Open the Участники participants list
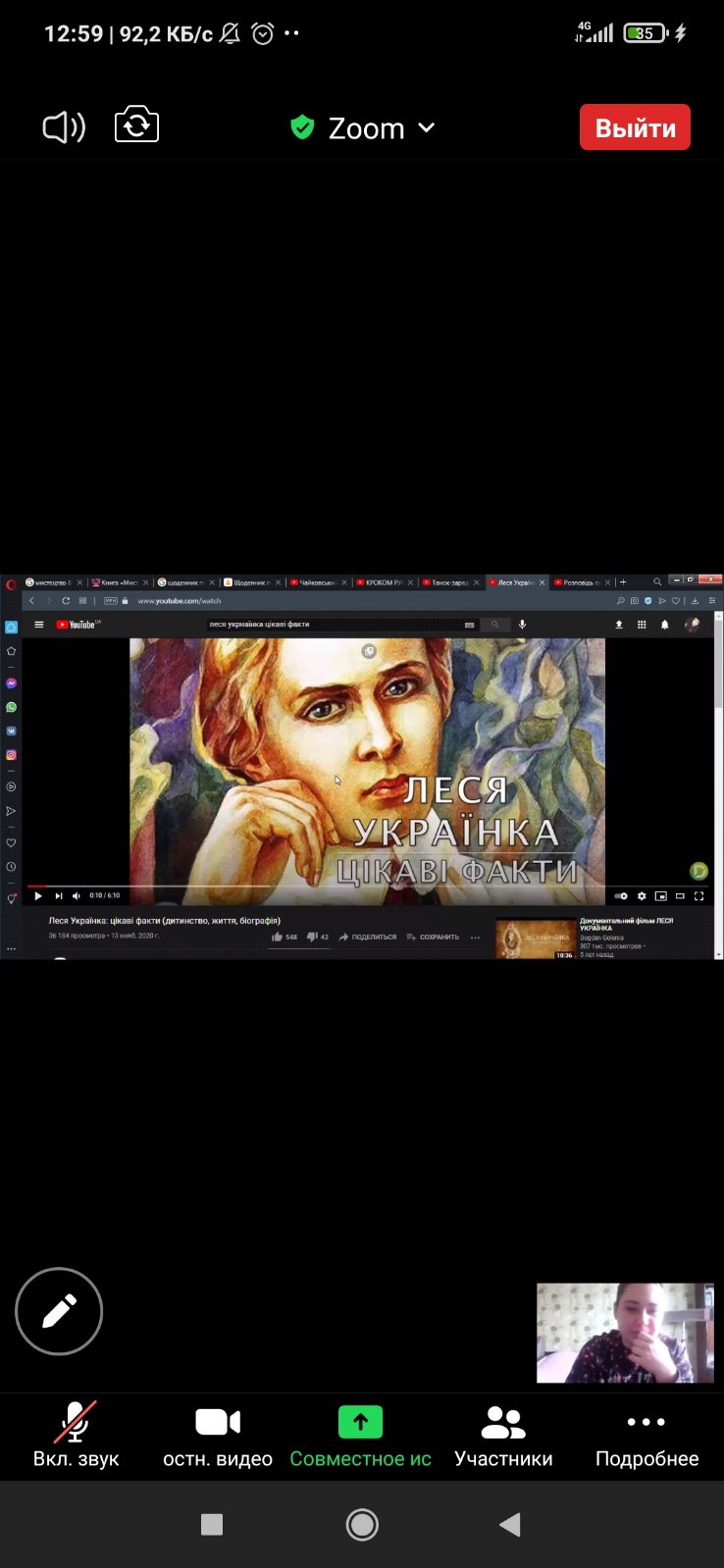The height and width of the screenshot is (1568, 724). 503,1435
